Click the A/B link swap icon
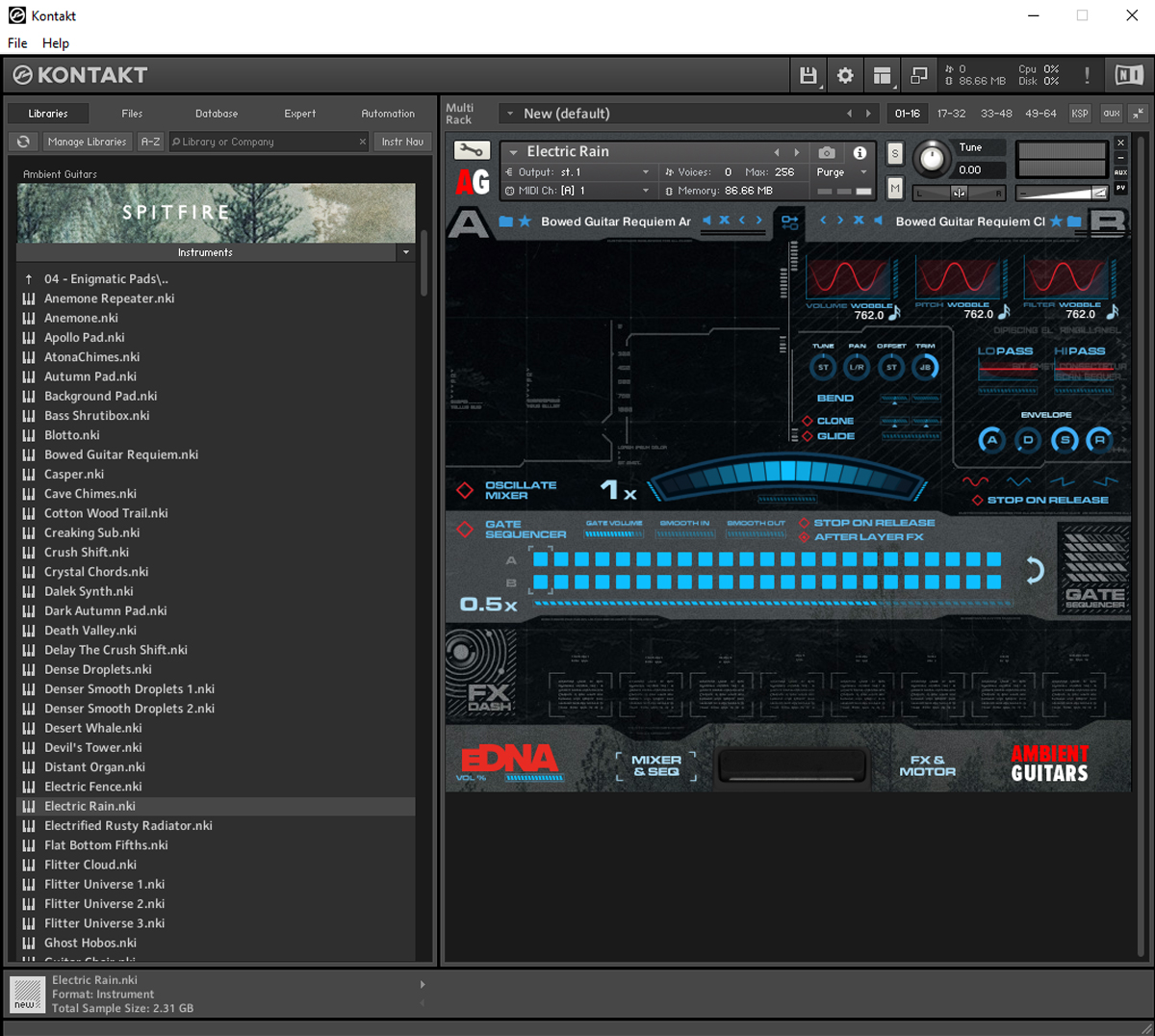The height and width of the screenshot is (1036, 1155). point(790,221)
